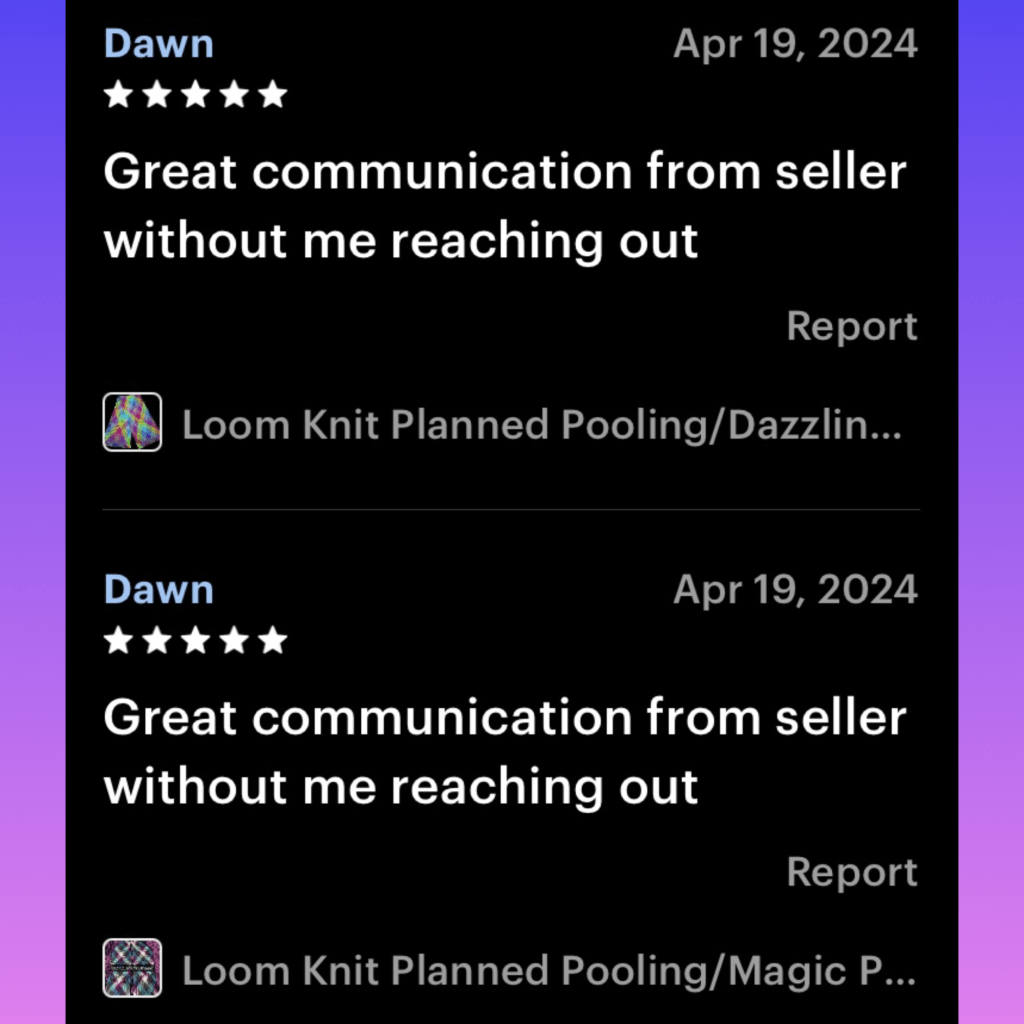Click the second star in the top review
The height and width of the screenshot is (1024, 1024).
pos(157,95)
